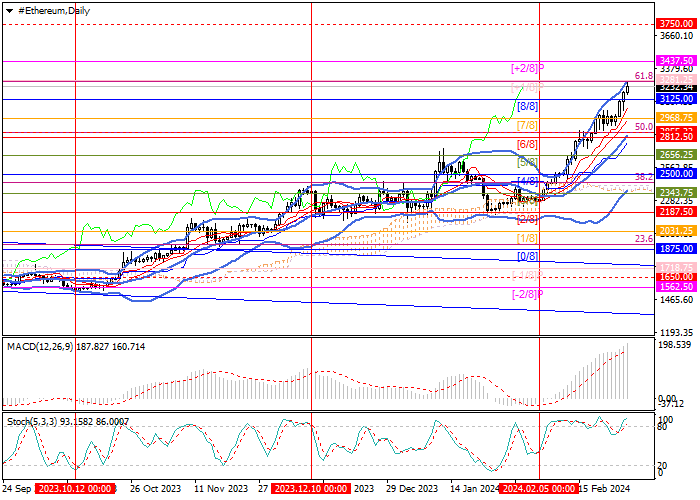Click the [0/8] Murrey level label
700x500 pixels.
click(528, 257)
